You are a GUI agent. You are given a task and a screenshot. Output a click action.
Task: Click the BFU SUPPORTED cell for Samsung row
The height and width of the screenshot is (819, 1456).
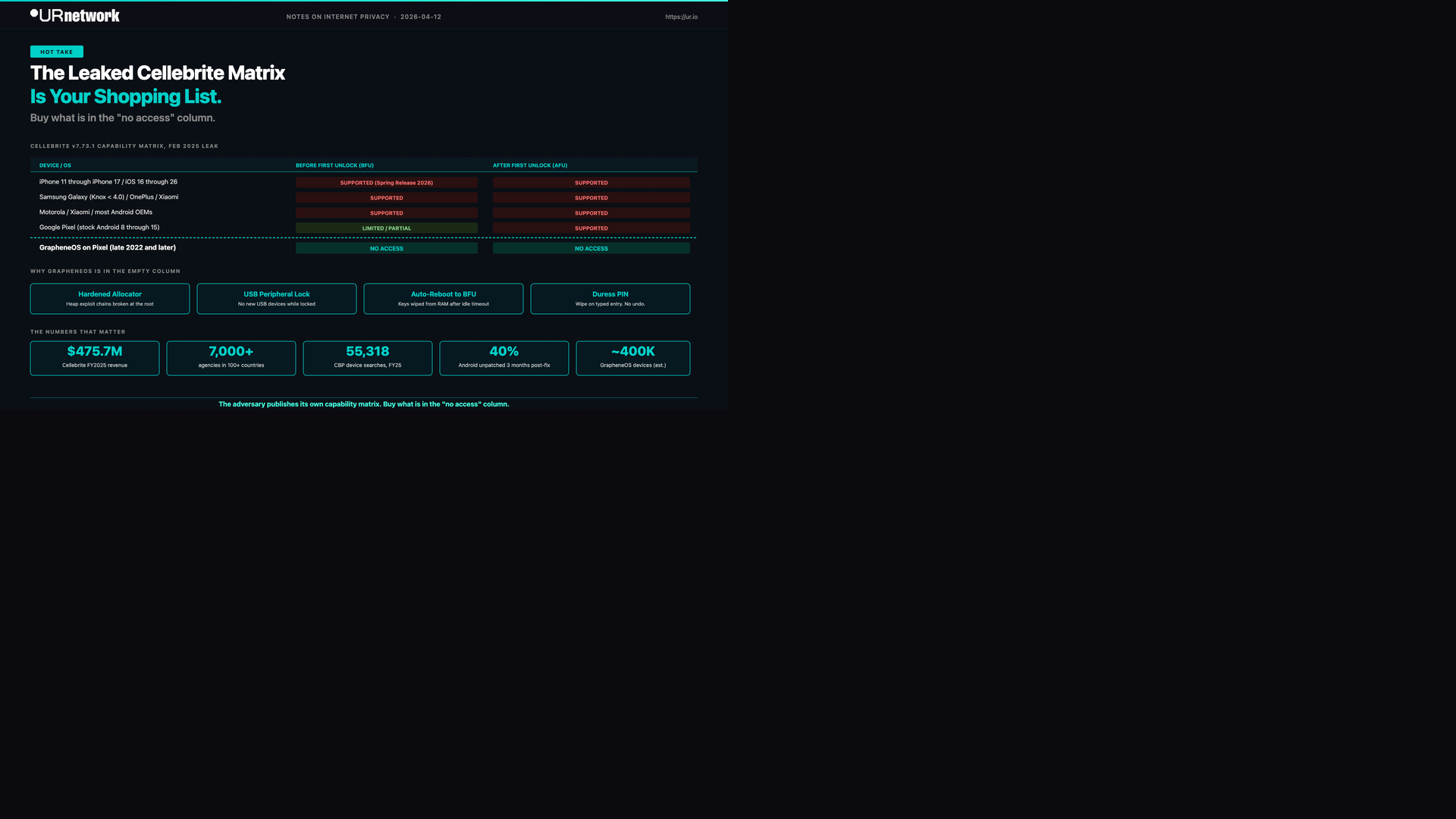coord(387,198)
